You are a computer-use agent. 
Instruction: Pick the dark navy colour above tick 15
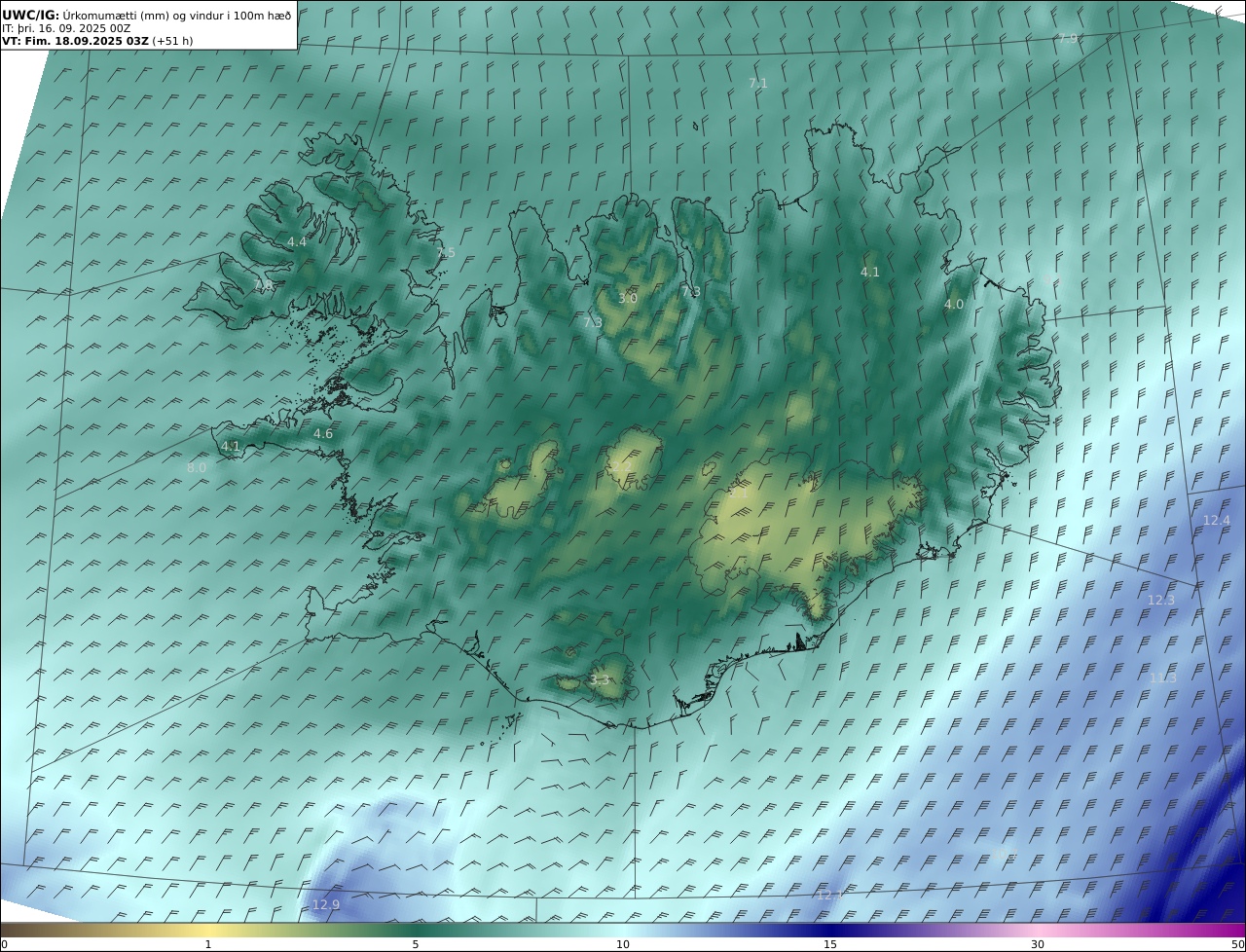click(830, 930)
